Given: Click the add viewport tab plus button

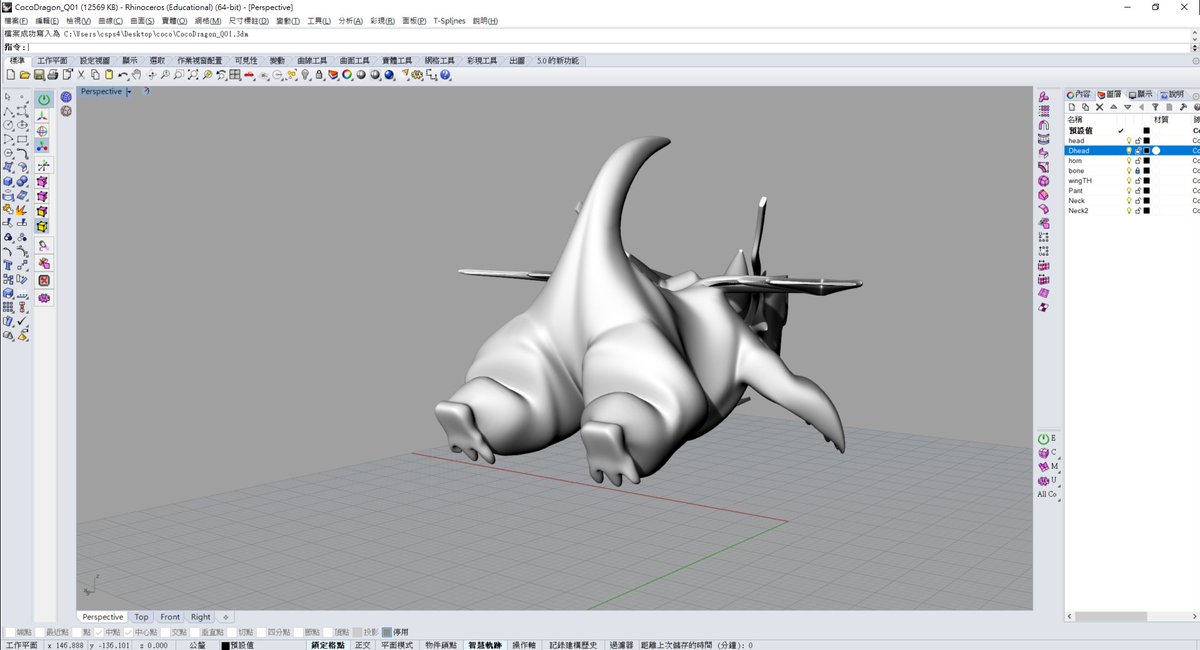Looking at the screenshot, I should pos(226,617).
